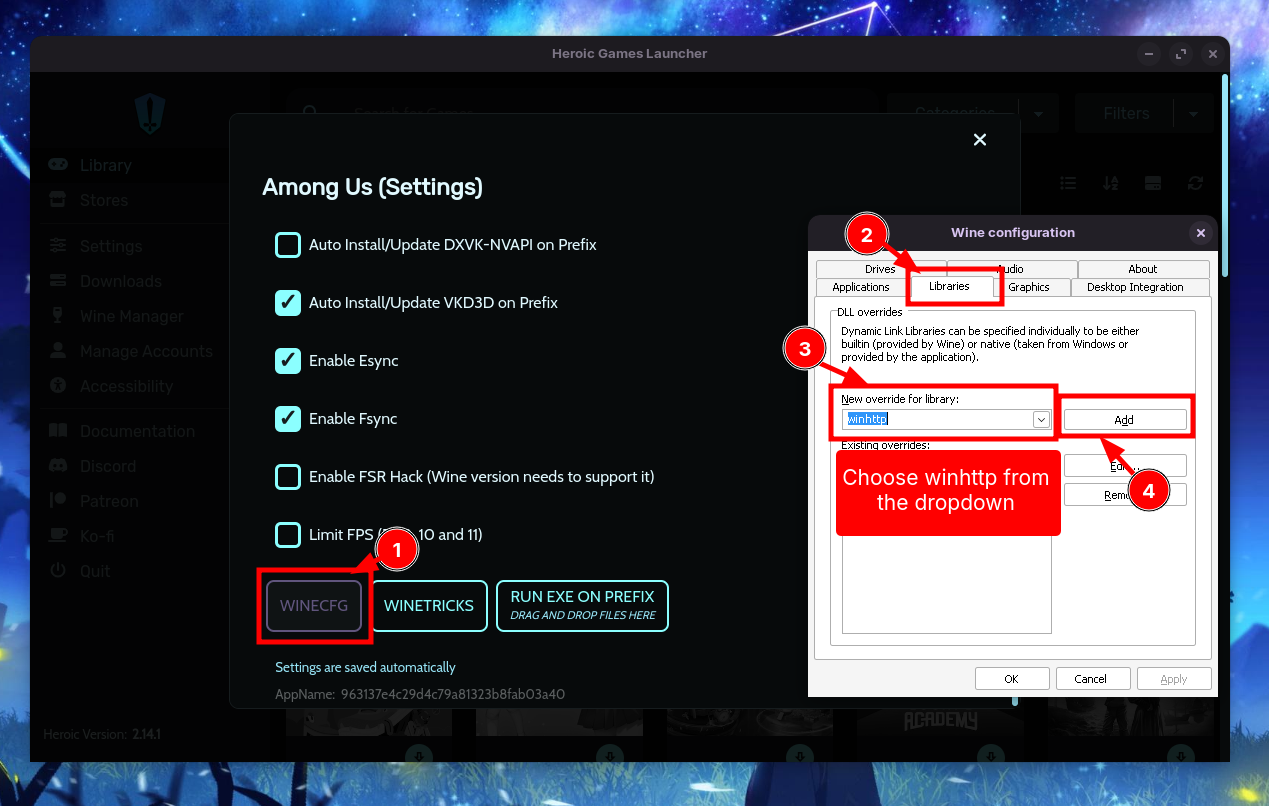Open Stores via its storefront icon
Viewport: 1269px width, 806px height.
coord(58,200)
